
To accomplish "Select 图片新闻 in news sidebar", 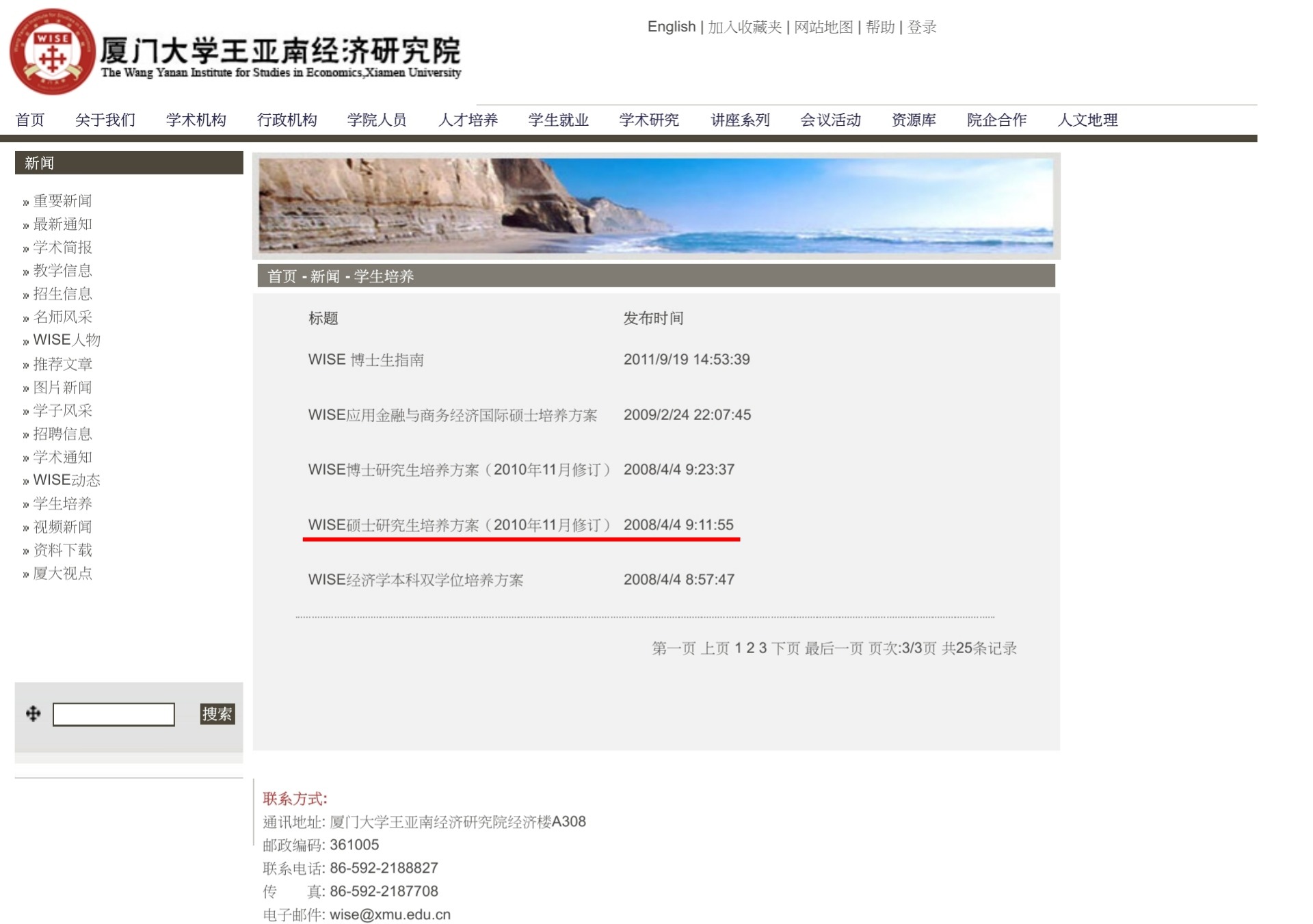I will [62, 387].
